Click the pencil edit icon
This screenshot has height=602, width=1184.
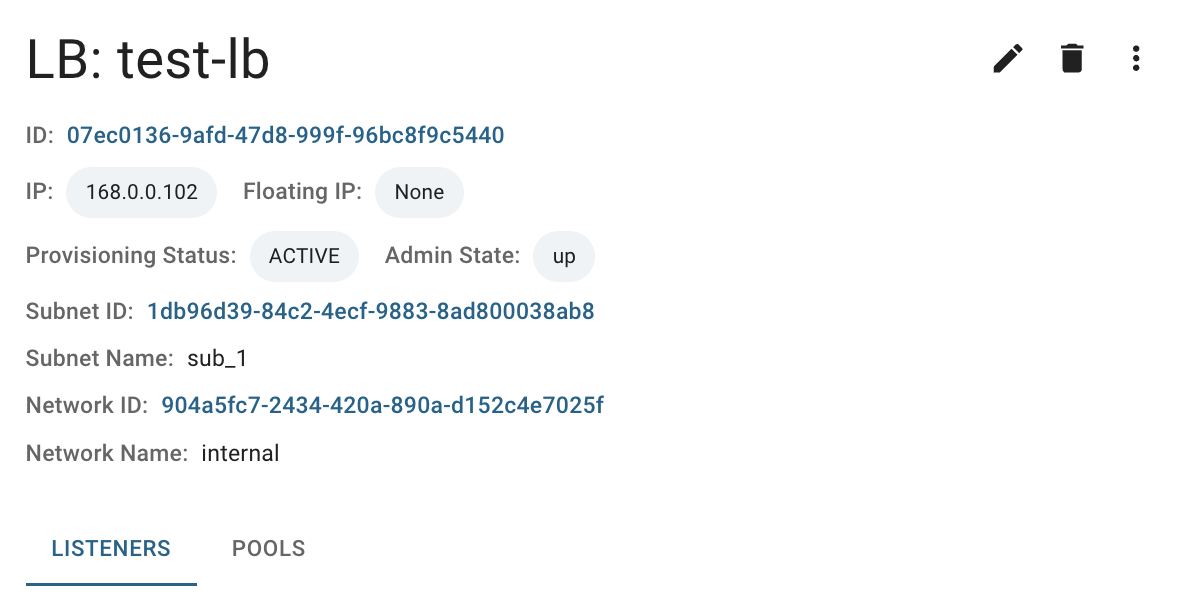pos(1008,58)
